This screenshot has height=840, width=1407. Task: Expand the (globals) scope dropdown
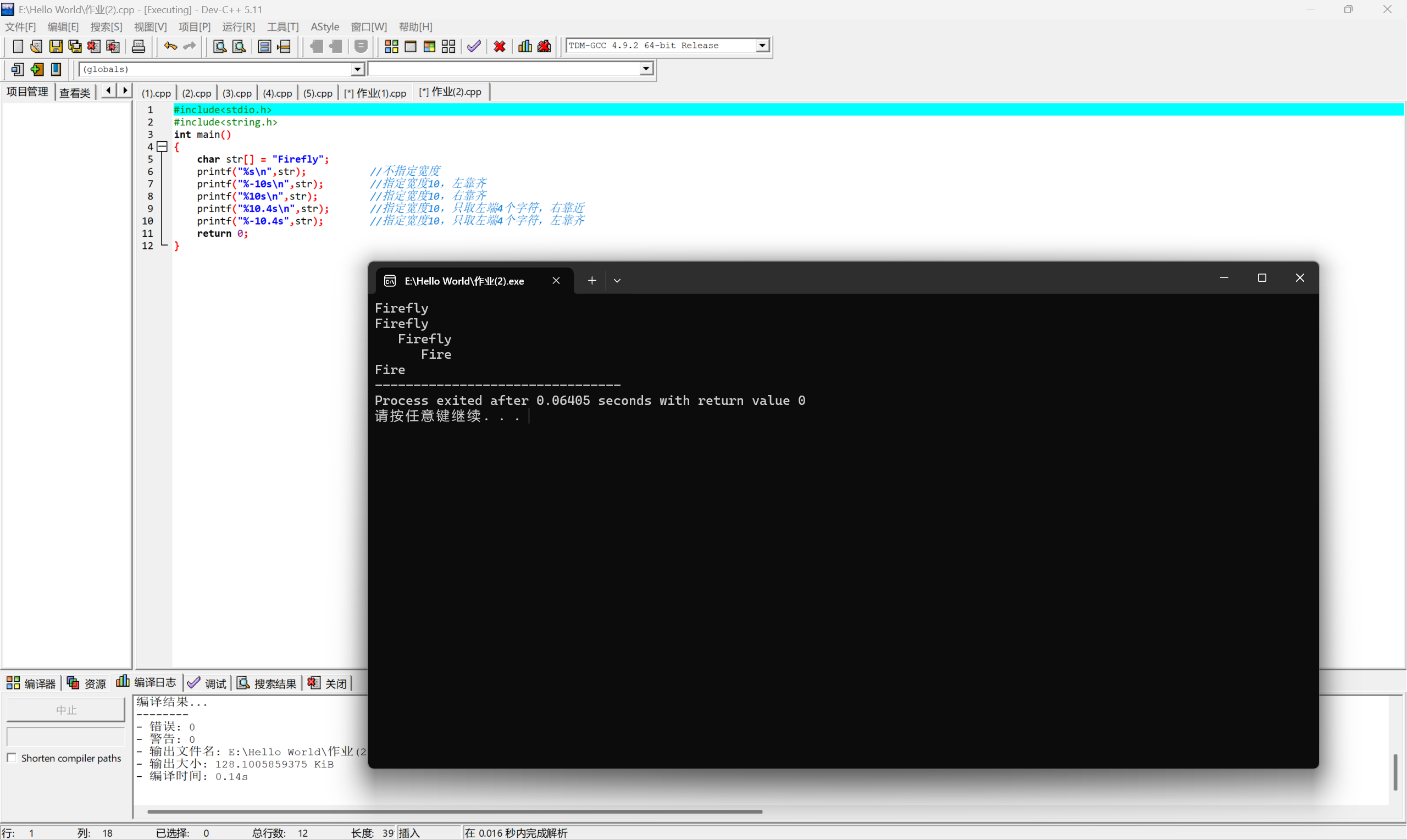click(x=357, y=69)
